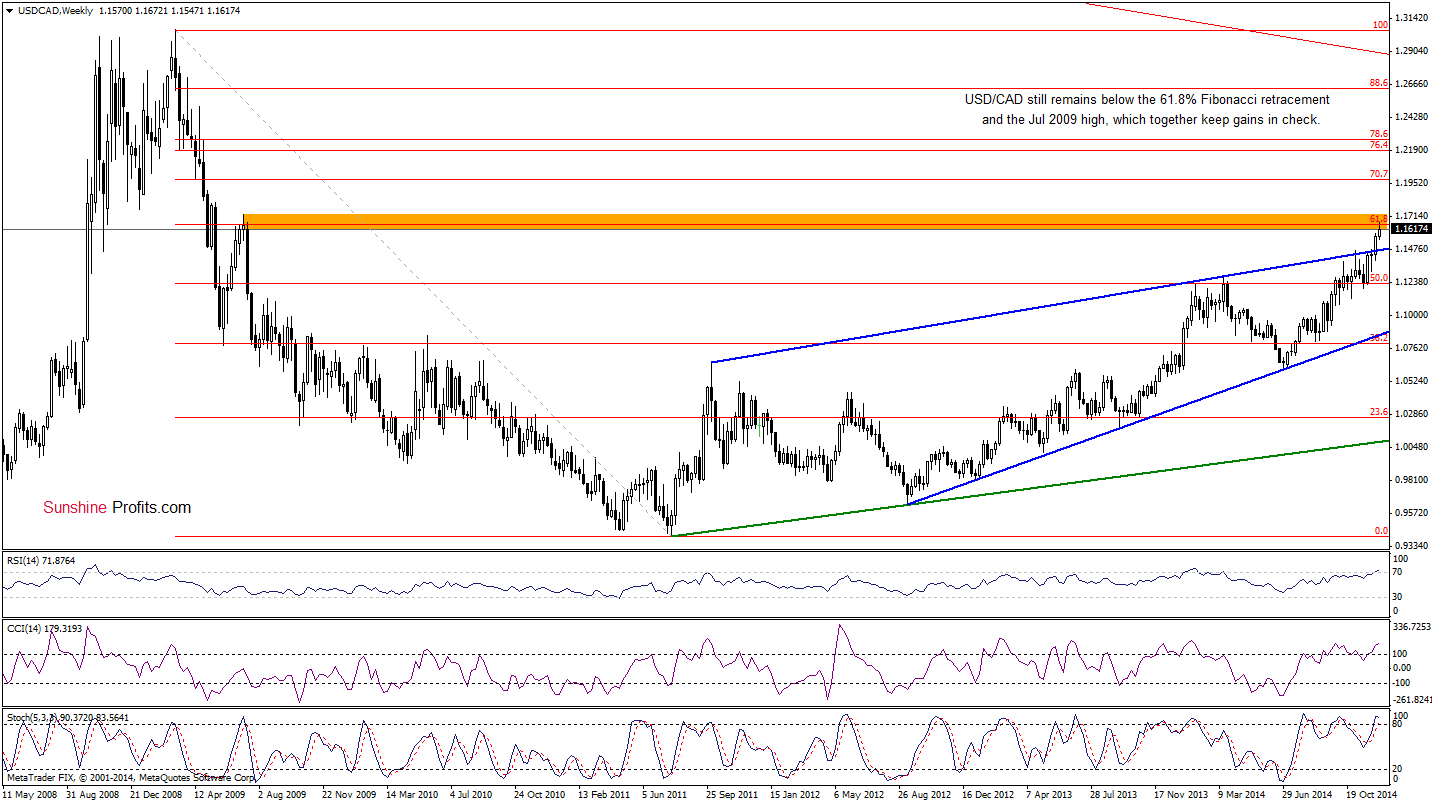Viewport: 1432px width, 803px height.
Task: Select the 88.6 Fibonacci level label
Action: [1379, 84]
